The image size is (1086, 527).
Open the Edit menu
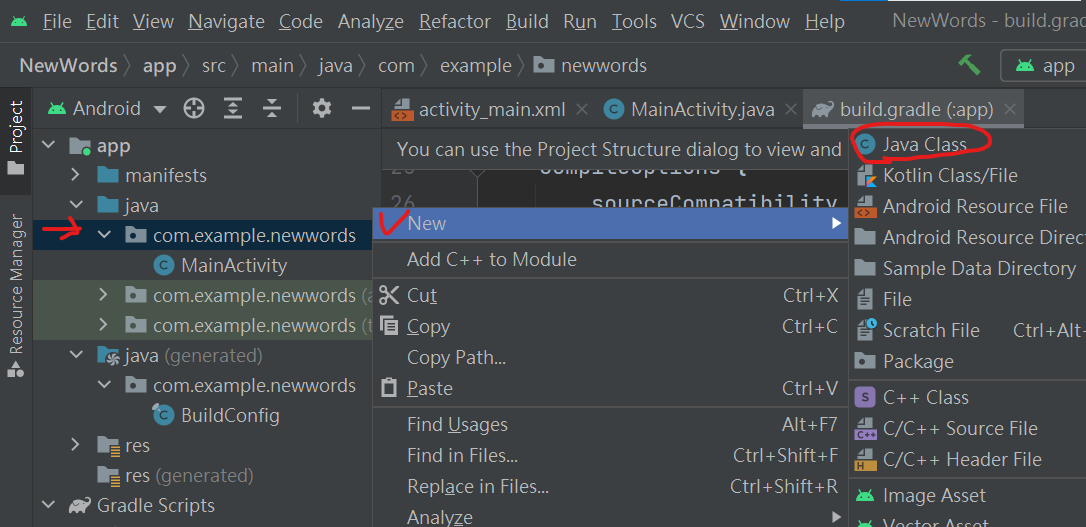pos(103,21)
